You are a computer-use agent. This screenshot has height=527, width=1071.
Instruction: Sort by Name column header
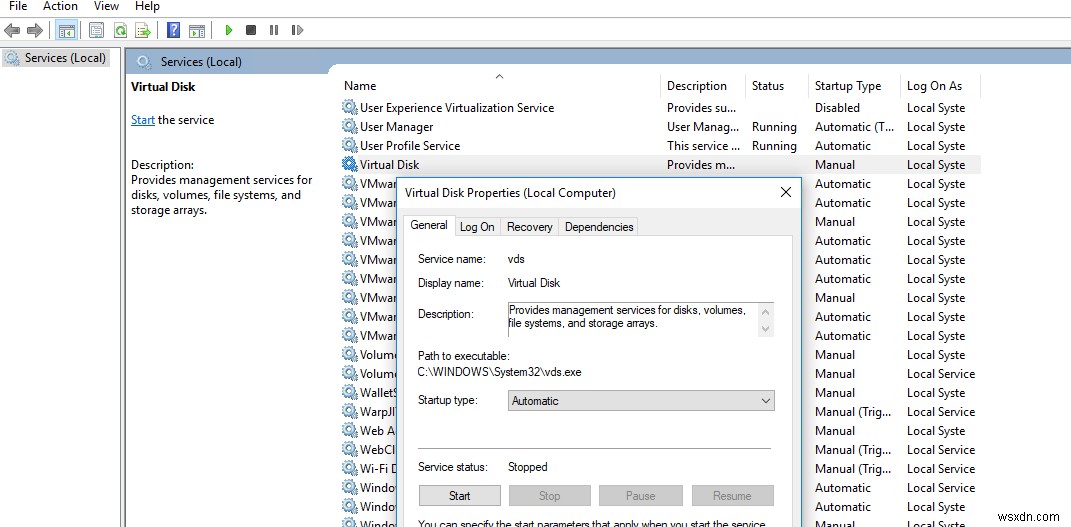(x=360, y=85)
